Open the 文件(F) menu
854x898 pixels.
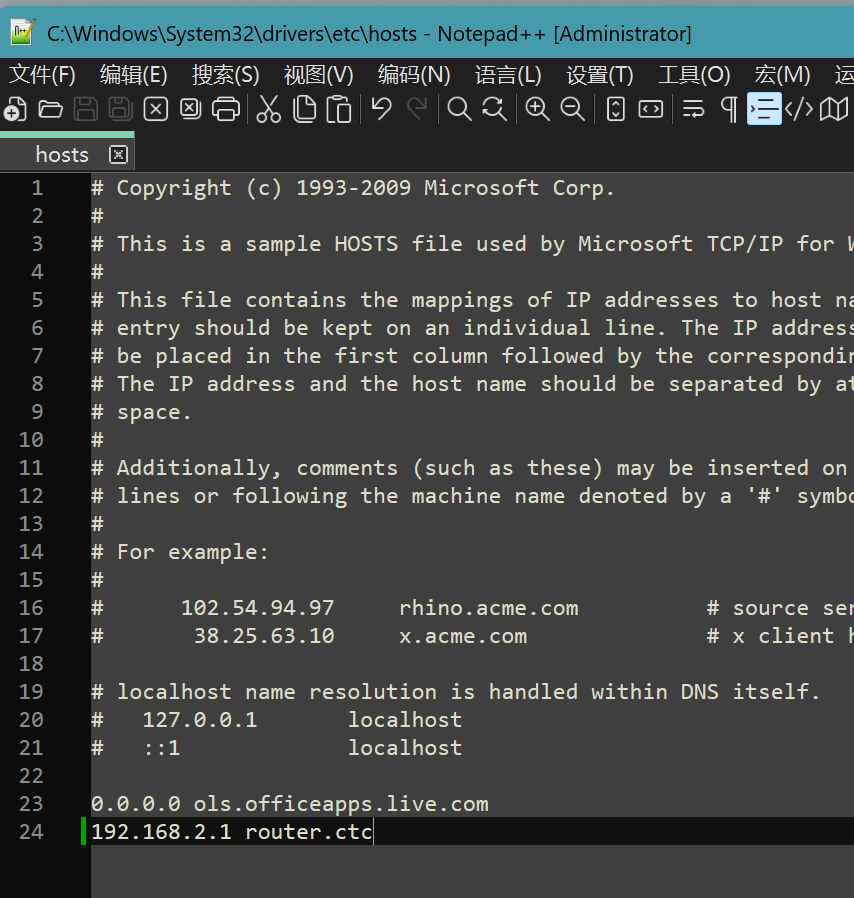[x=43, y=75]
